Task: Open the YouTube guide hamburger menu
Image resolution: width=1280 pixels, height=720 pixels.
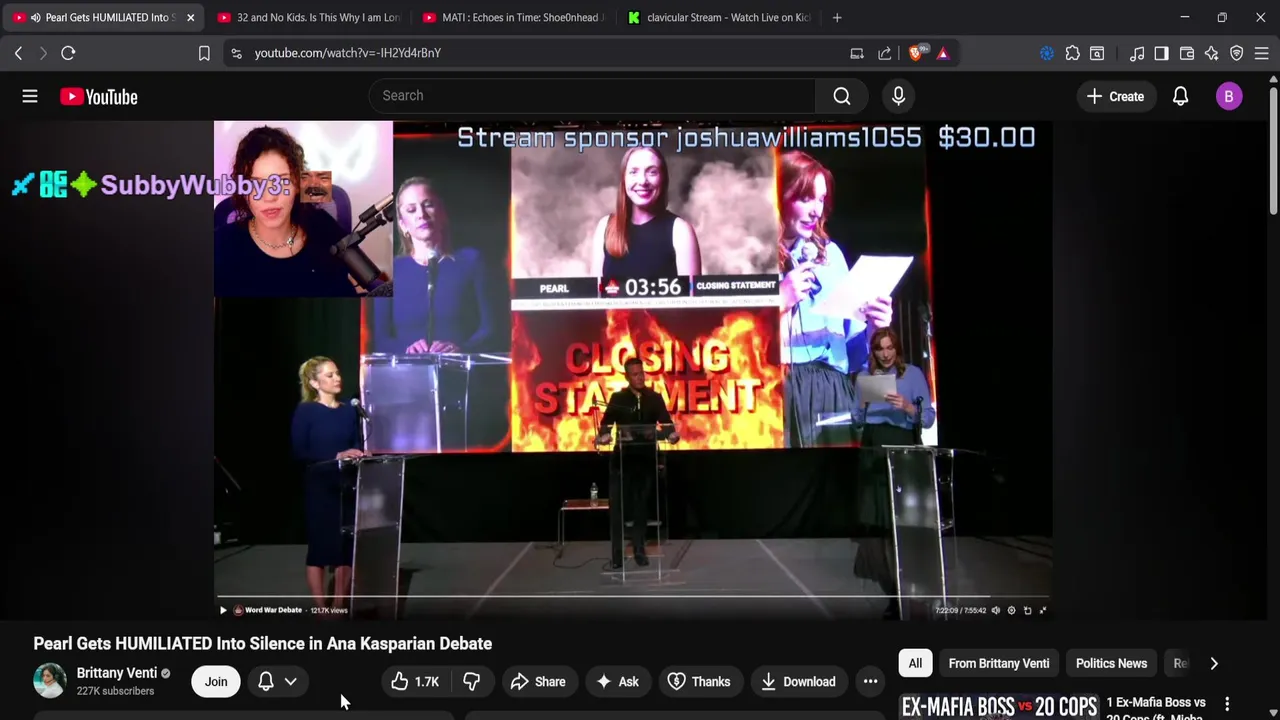Action: point(30,96)
